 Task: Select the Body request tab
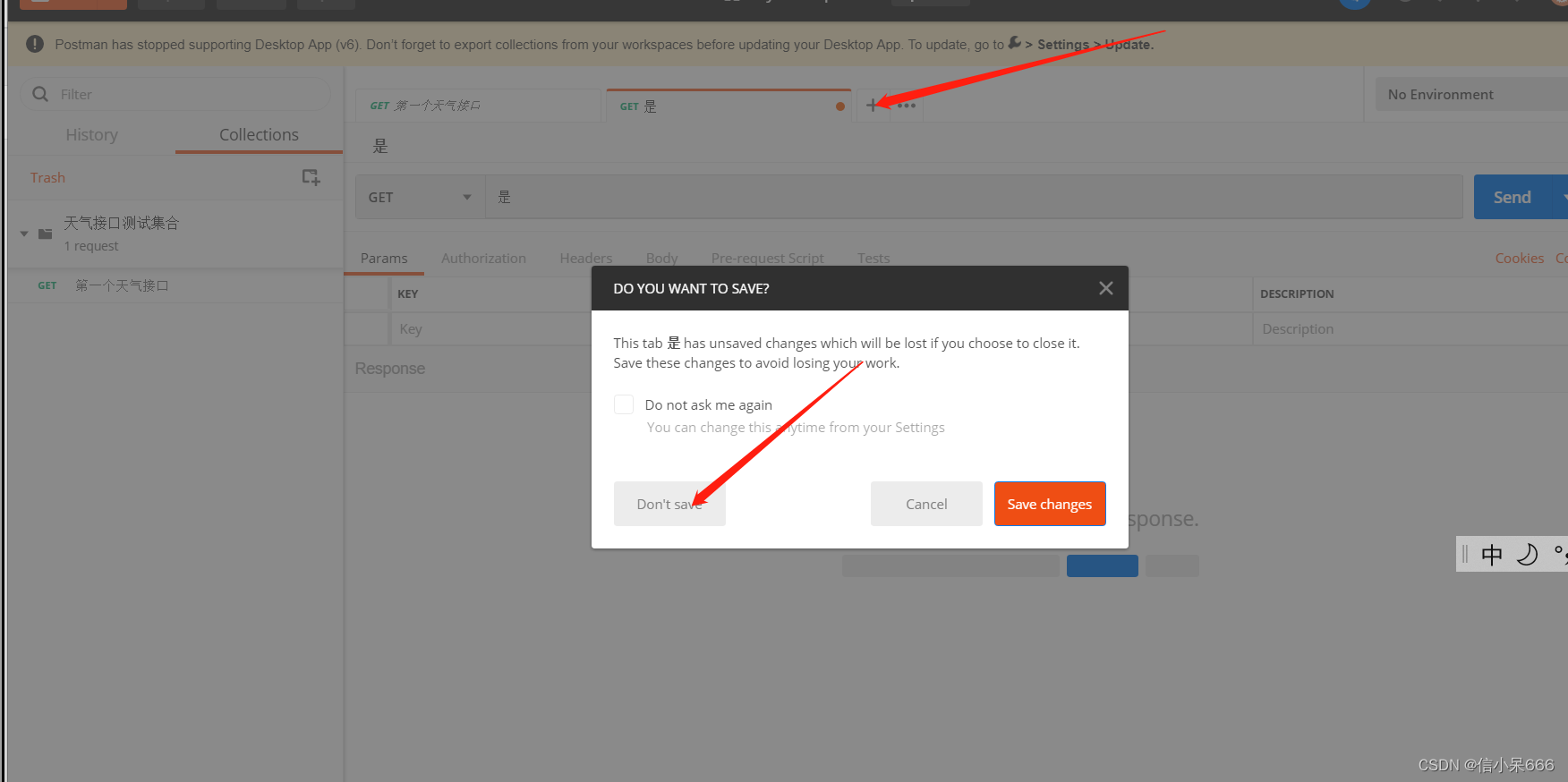click(x=661, y=258)
